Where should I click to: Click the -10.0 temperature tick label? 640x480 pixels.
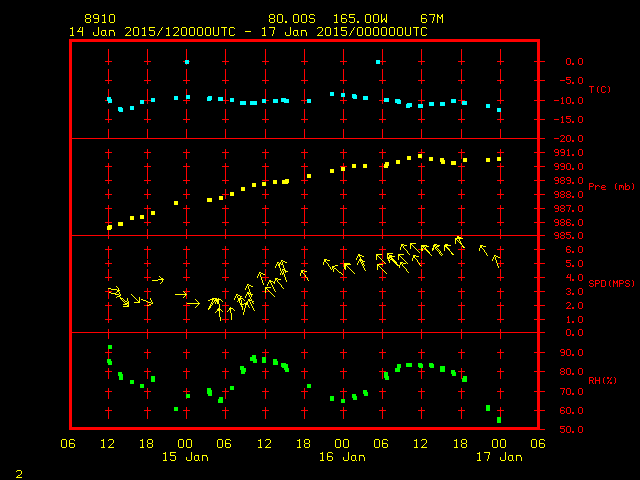(568, 100)
